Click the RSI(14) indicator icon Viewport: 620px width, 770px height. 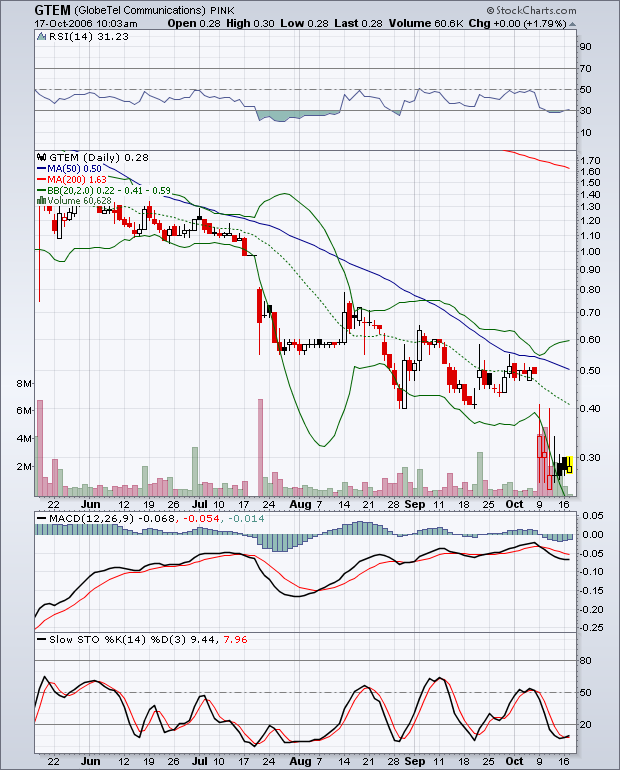(42, 36)
